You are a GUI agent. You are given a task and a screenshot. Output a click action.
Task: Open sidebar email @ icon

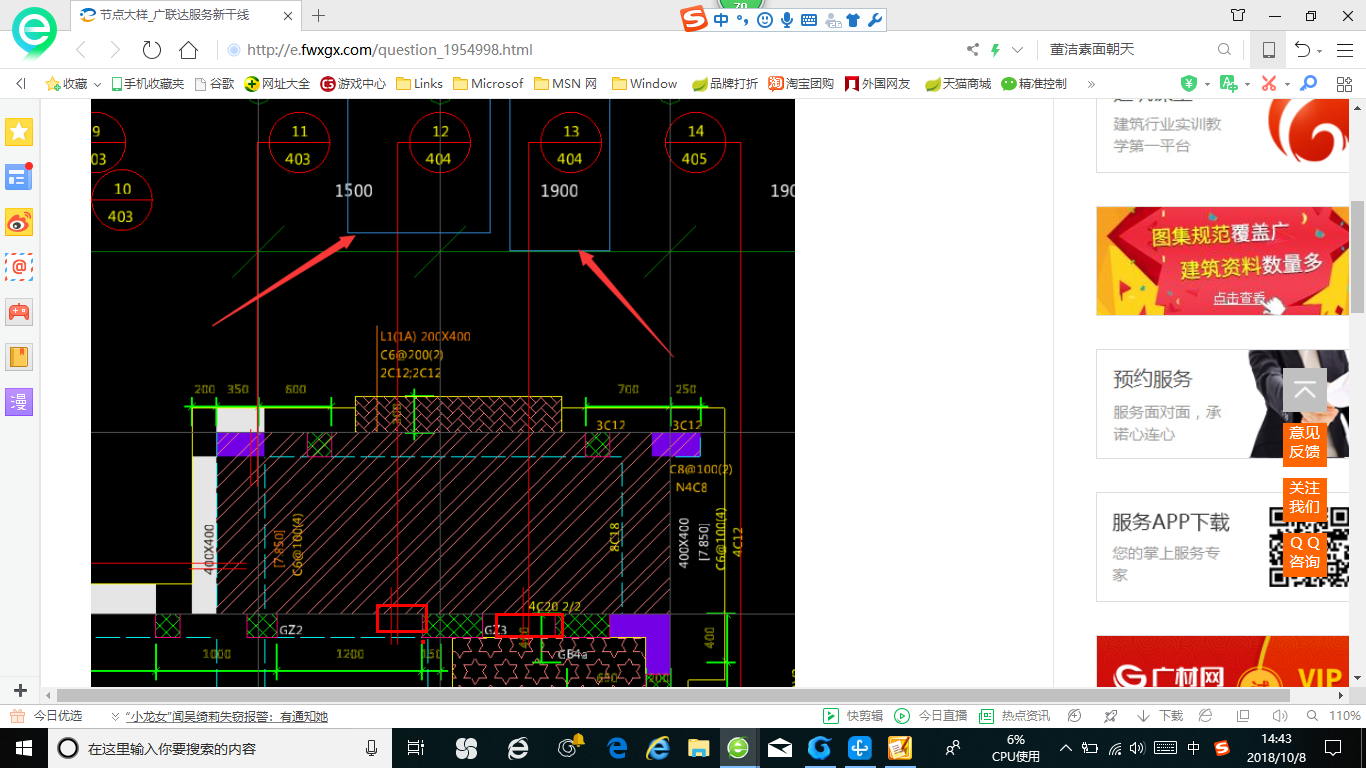19,267
